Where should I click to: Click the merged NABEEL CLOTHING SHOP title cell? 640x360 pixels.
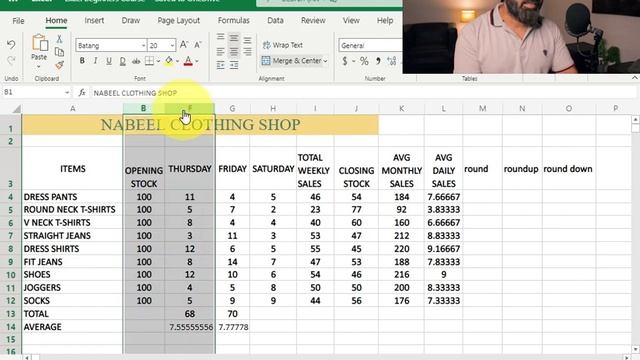200,124
